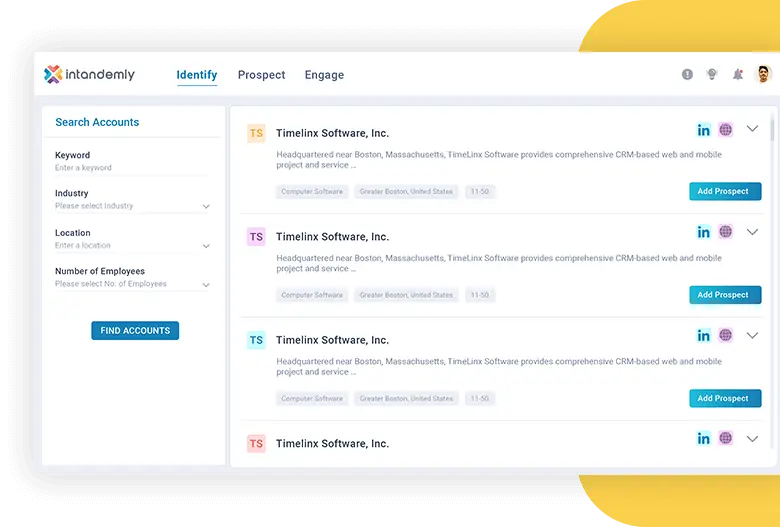This screenshot has width=780, height=527.
Task: Click the description in purple TS card
Action: (x=499, y=263)
